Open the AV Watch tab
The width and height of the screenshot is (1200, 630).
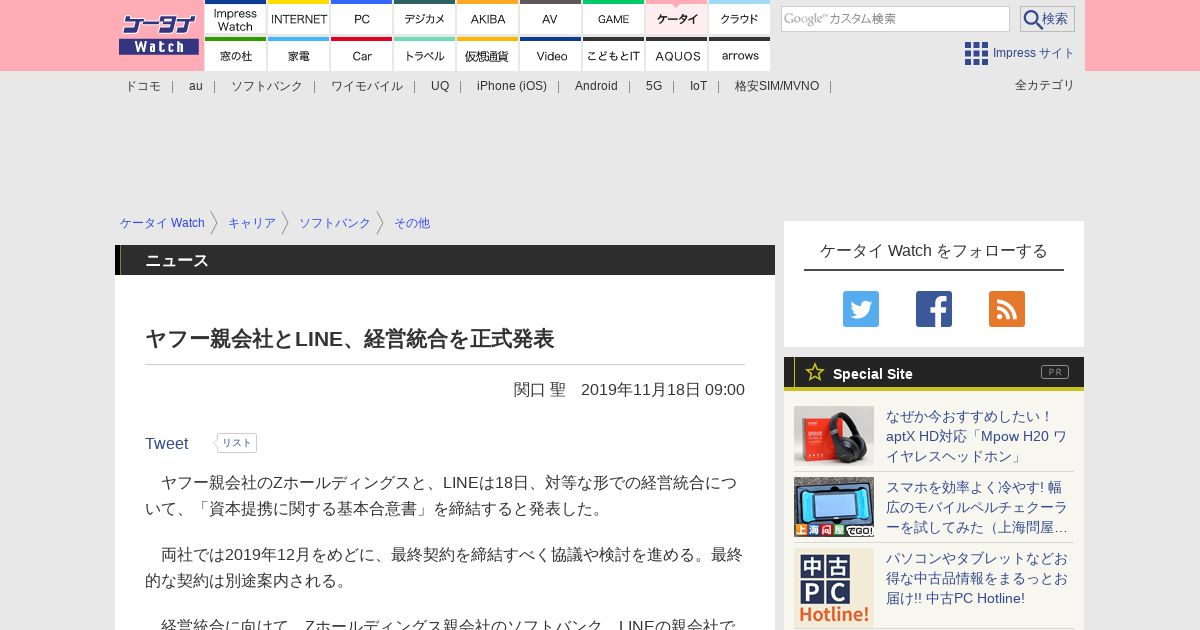point(551,18)
